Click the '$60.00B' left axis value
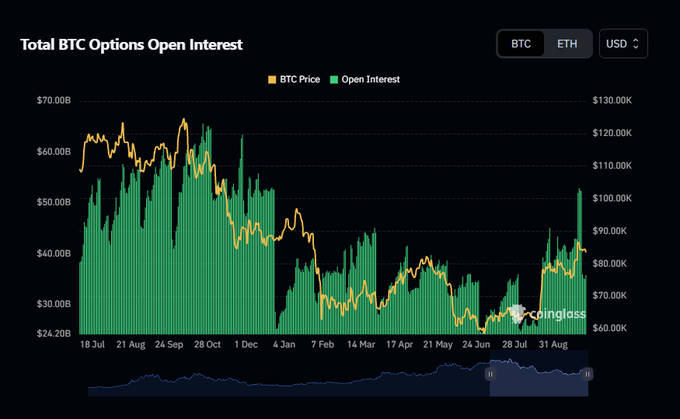 pyautogui.click(x=54, y=151)
